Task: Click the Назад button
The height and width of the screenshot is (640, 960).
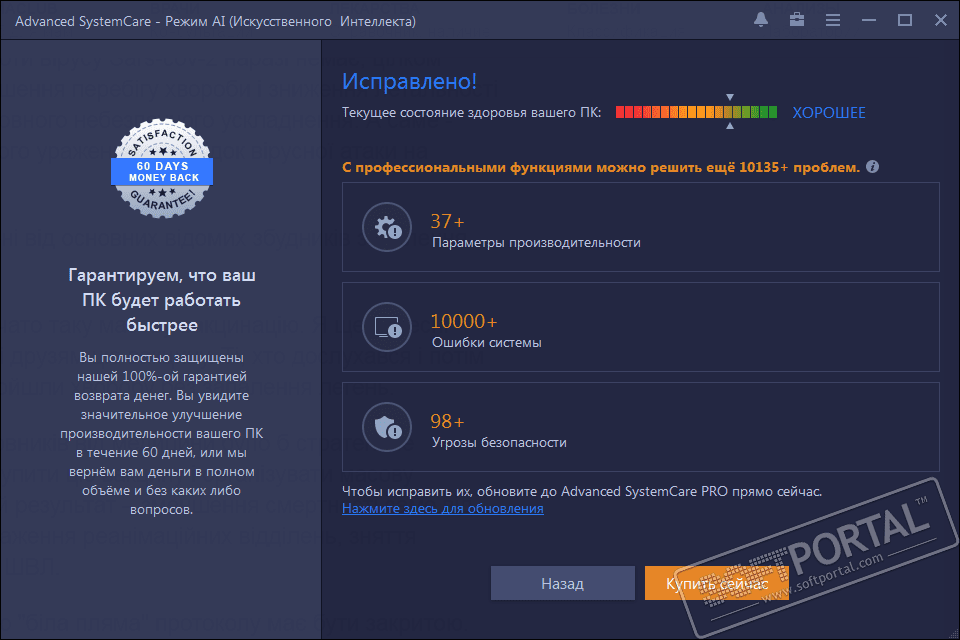Action: click(x=563, y=583)
